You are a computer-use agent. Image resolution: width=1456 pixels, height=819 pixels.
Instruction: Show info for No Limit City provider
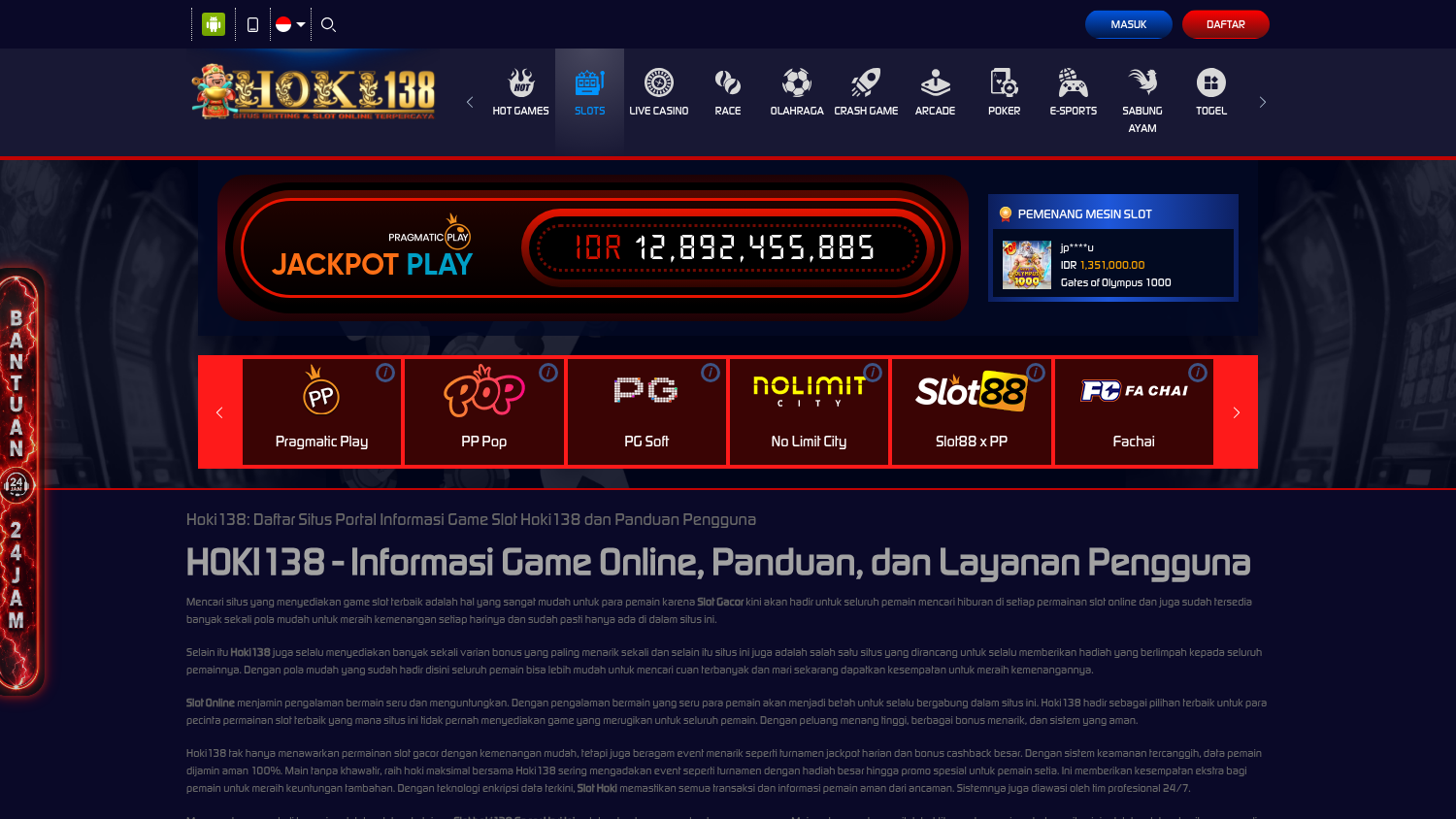pyautogui.click(x=873, y=373)
